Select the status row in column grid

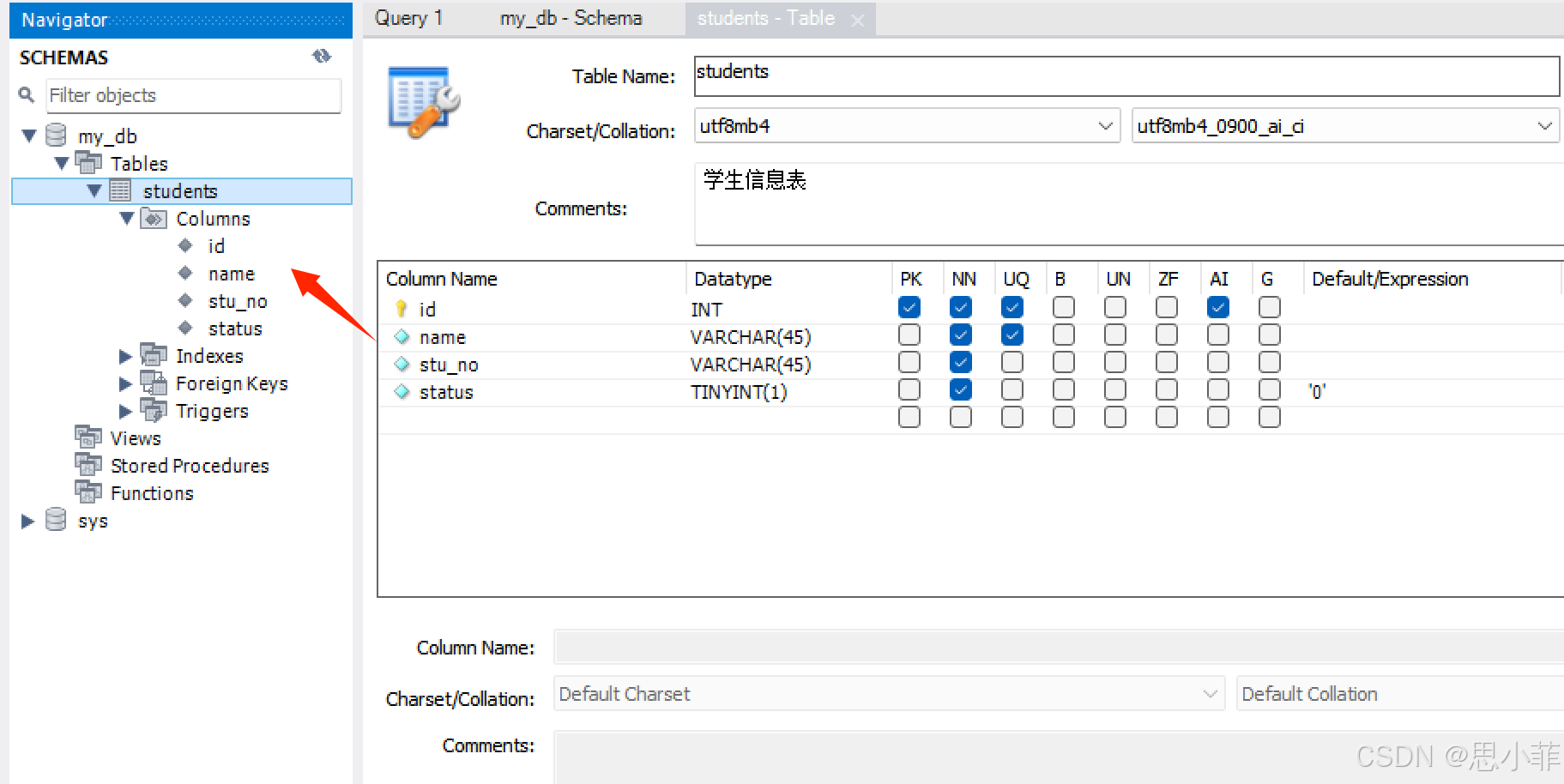coord(446,392)
